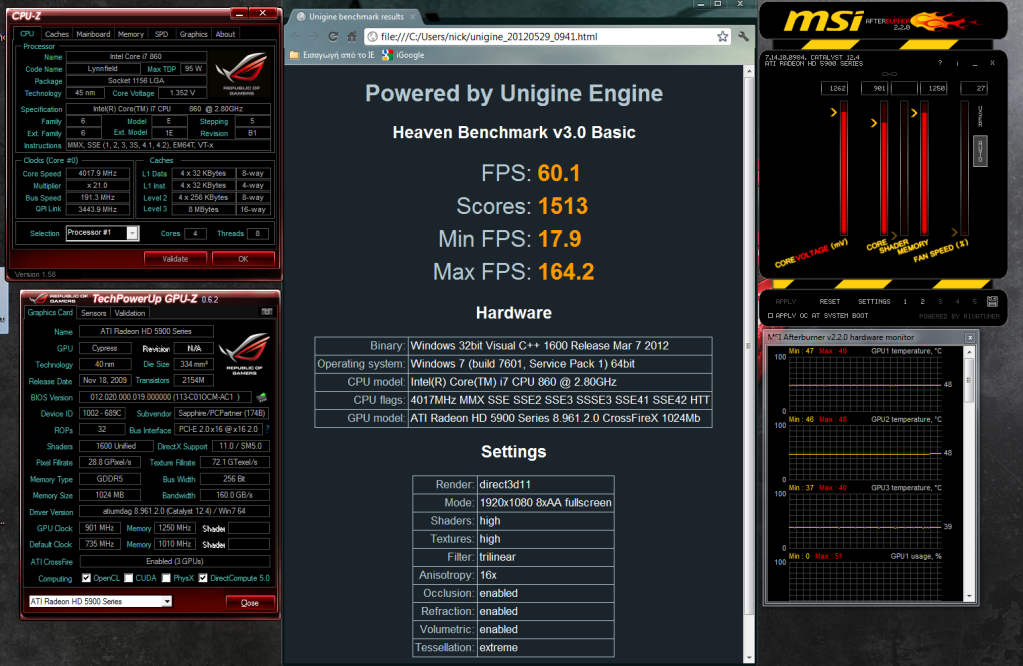Click the 'Tessellation' extreme setting row
This screenshot has width=1023, height=666.
tap(513, 648)
